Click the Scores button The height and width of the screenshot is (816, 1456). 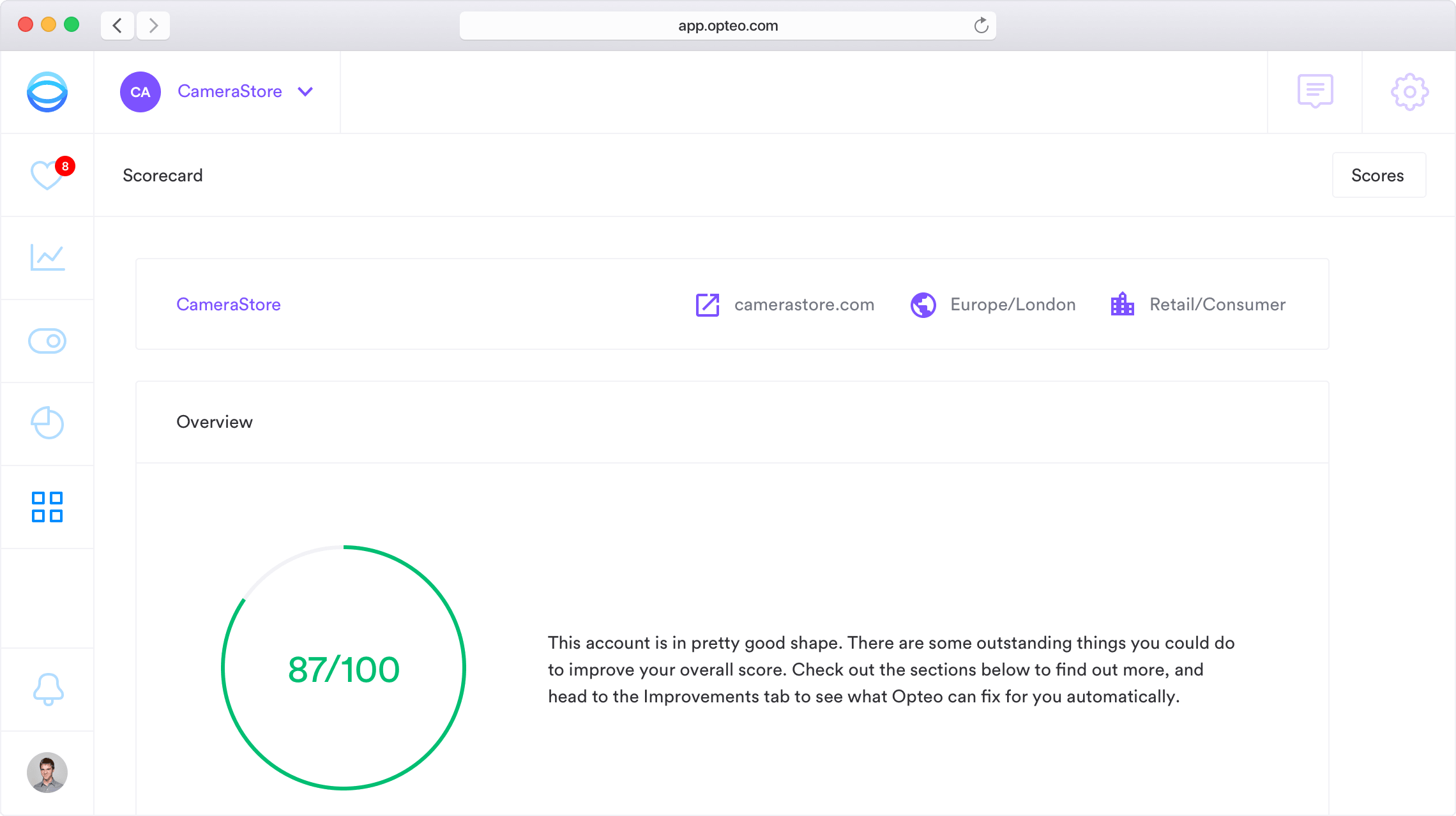tap(1378, 176)
